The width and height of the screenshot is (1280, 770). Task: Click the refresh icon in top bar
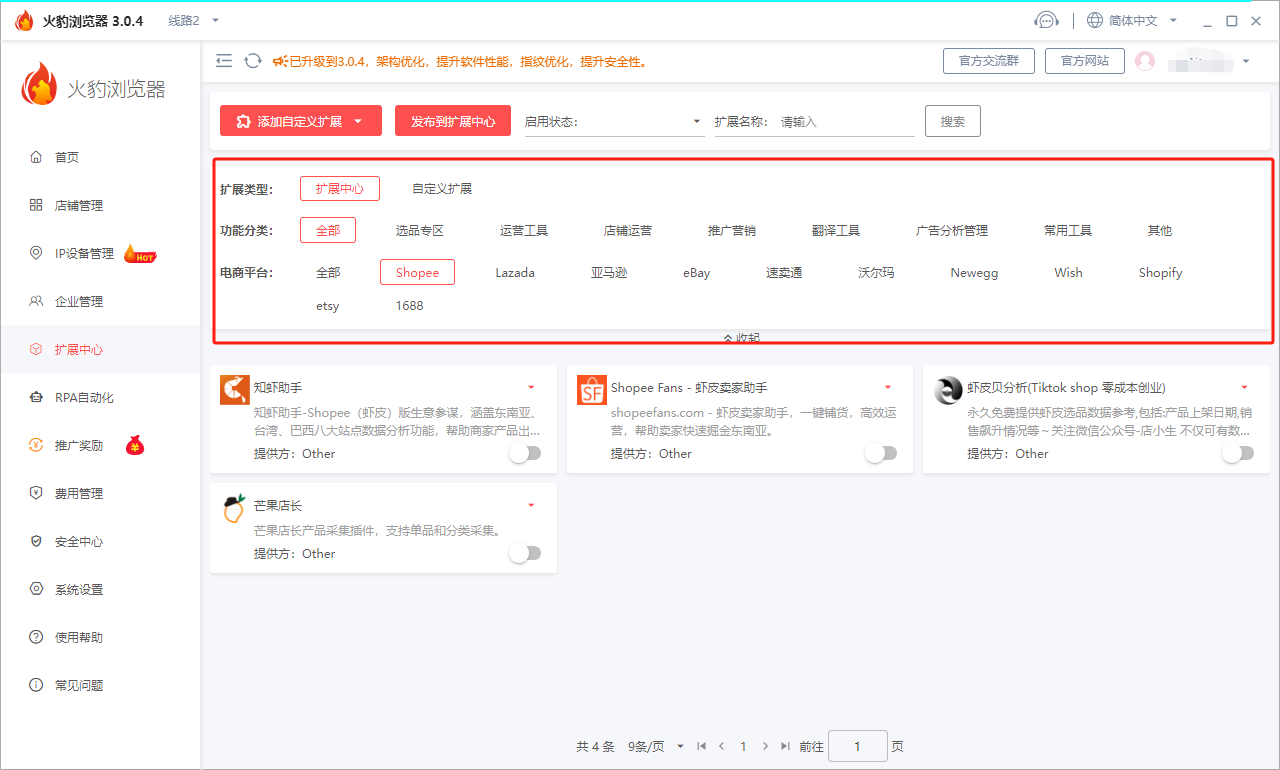[253, 61]
